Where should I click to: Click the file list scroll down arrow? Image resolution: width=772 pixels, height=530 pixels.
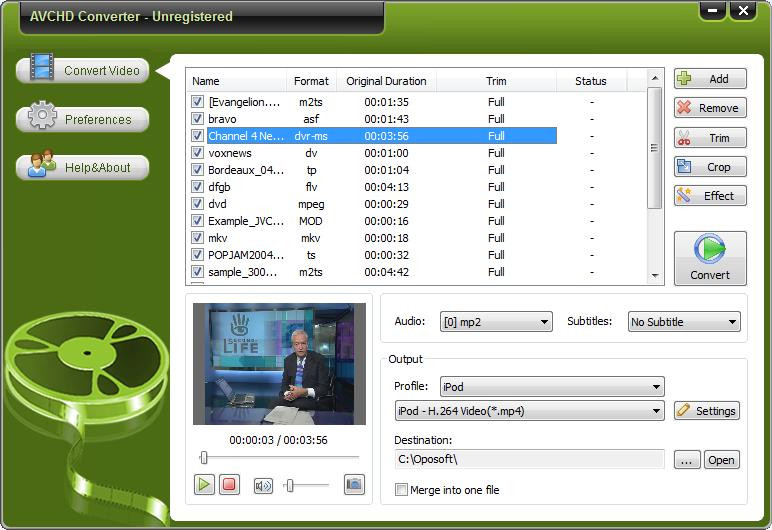pyautogui.click(x=655, y=276)
